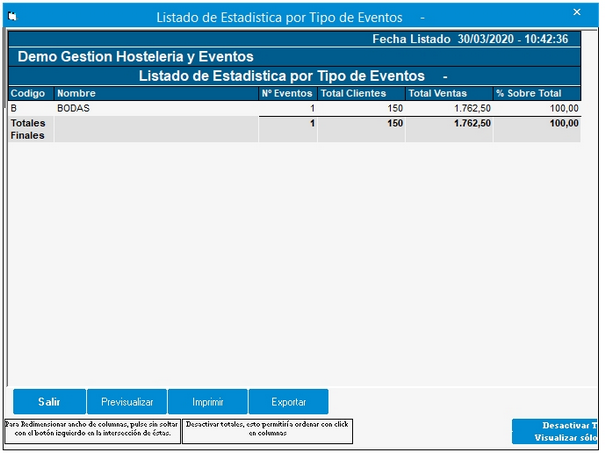Sort by the Codigo column header
Viewport: 606px width, 453px height.
[x=31, y=94]
